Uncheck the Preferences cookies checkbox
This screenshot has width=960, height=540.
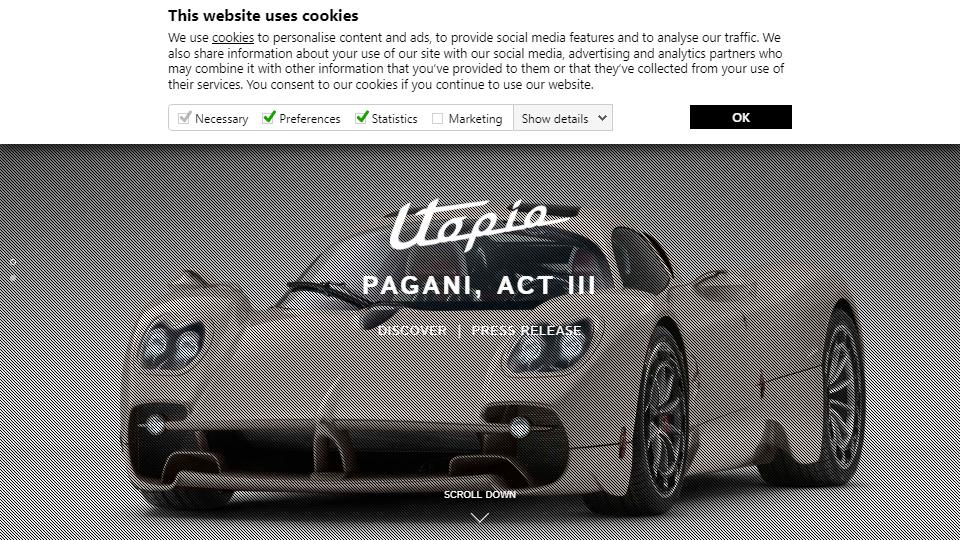click(269, 118)
